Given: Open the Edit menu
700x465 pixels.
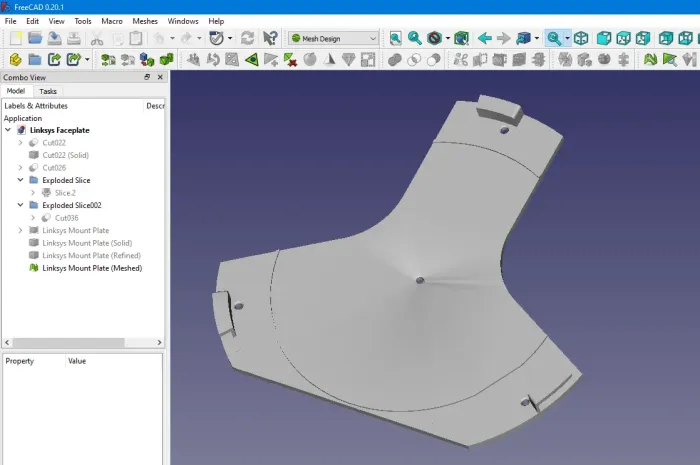Looking at the screenshot, I should point(32,21).
